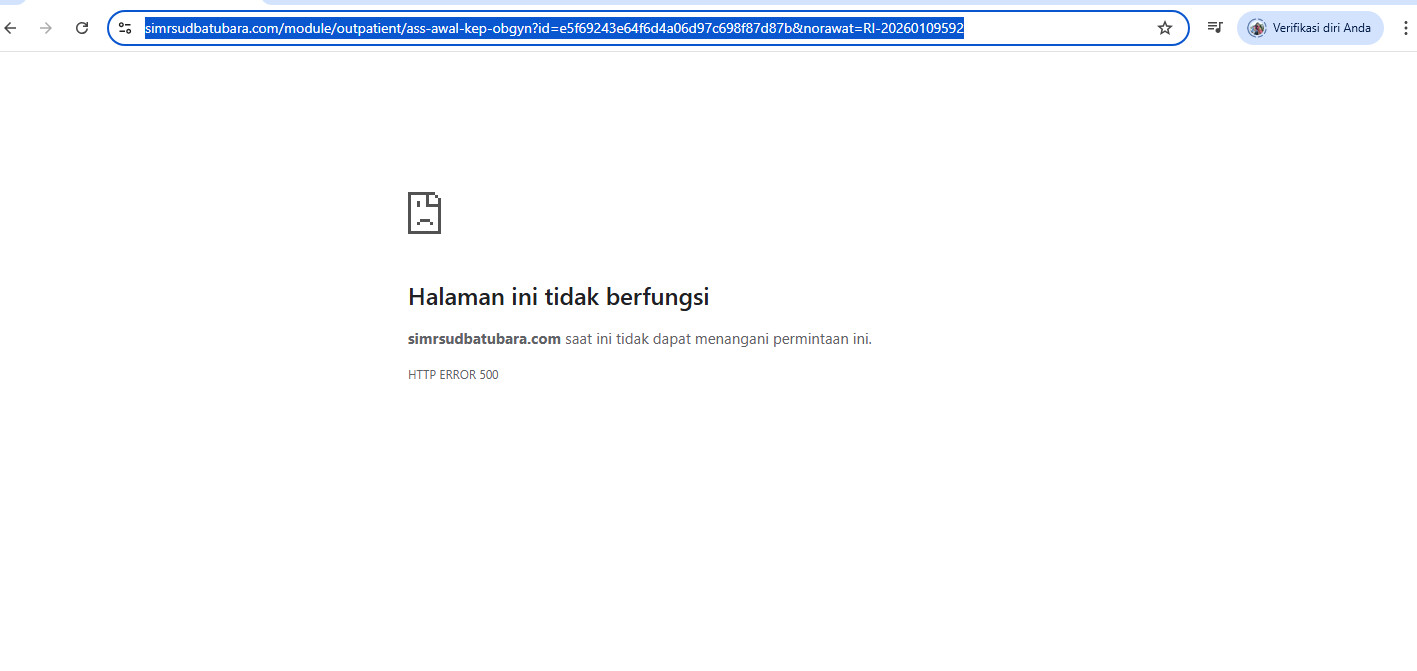Open the Chrome three-dot menu

1405,28
